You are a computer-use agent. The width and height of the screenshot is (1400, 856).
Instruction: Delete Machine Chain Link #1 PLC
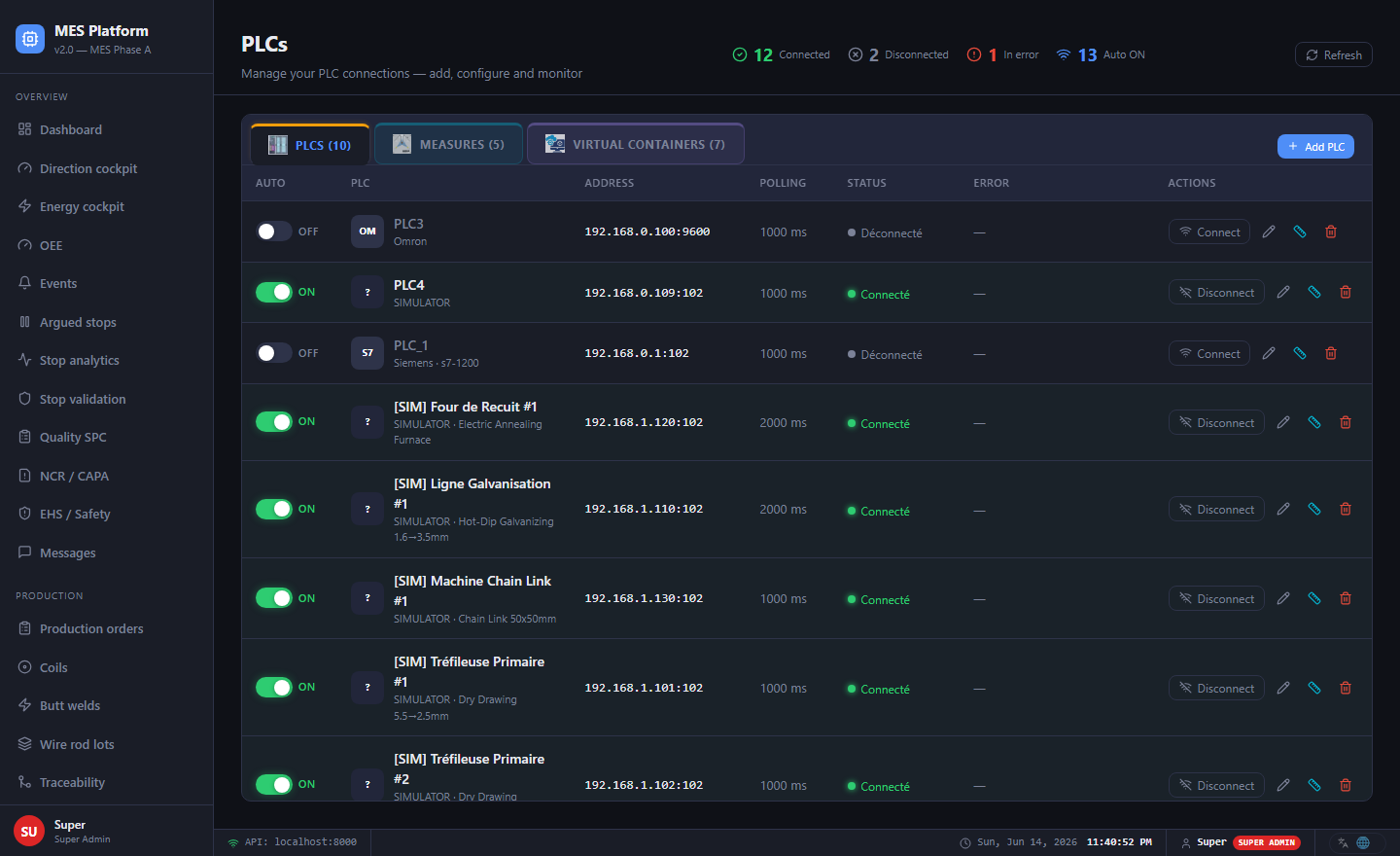(x=1346, y=598)
